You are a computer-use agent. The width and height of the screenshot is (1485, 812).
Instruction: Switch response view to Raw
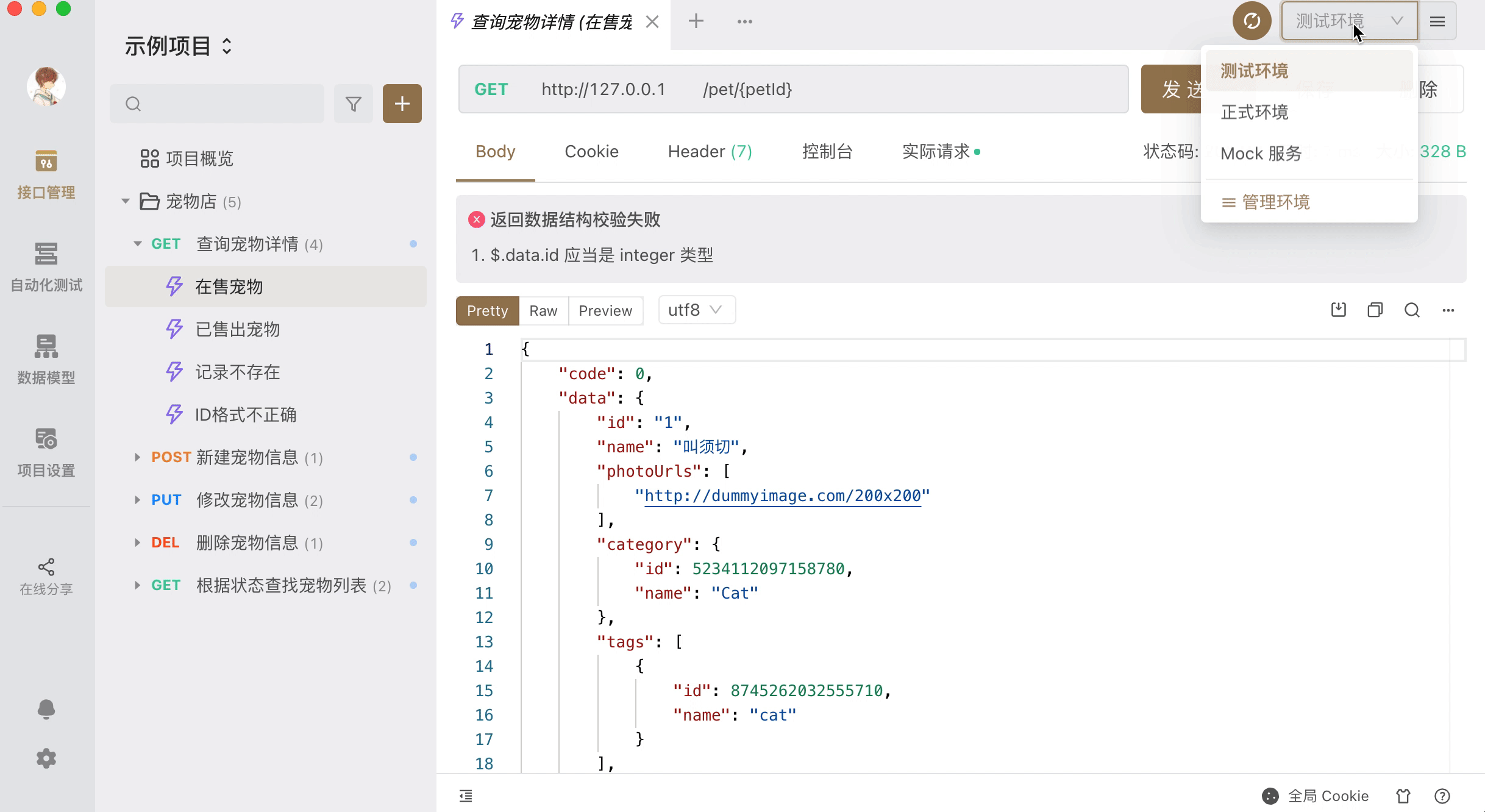click(x=543, y=311)
